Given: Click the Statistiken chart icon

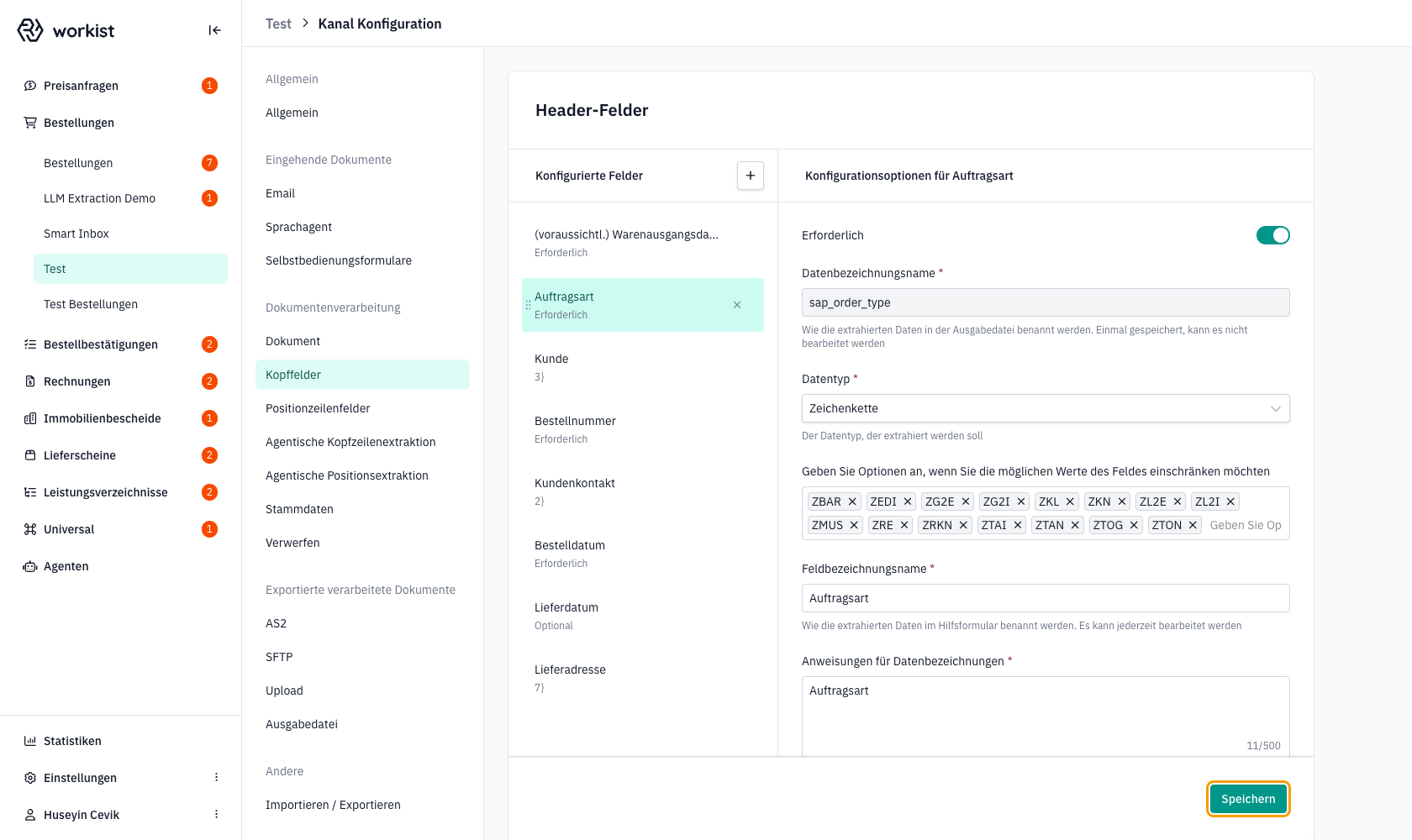Looking at the screenshot, I should pyautogui.click(x=30, y=741).
